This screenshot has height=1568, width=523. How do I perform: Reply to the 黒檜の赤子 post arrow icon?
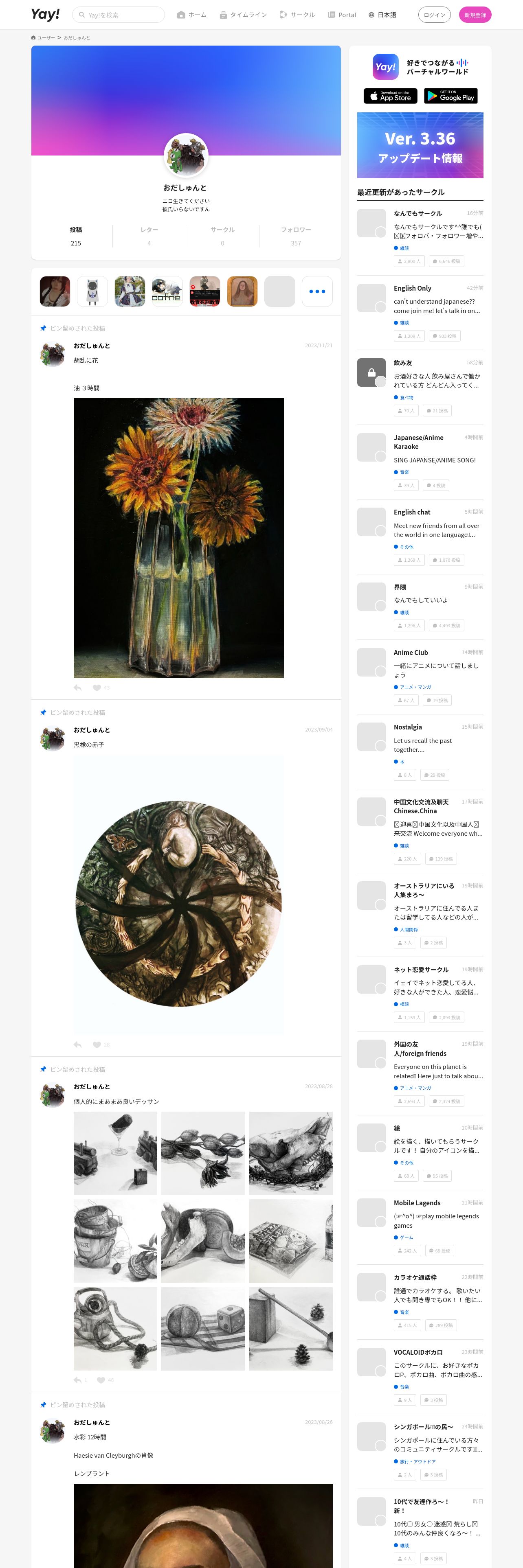click(x=77, y=1045)
